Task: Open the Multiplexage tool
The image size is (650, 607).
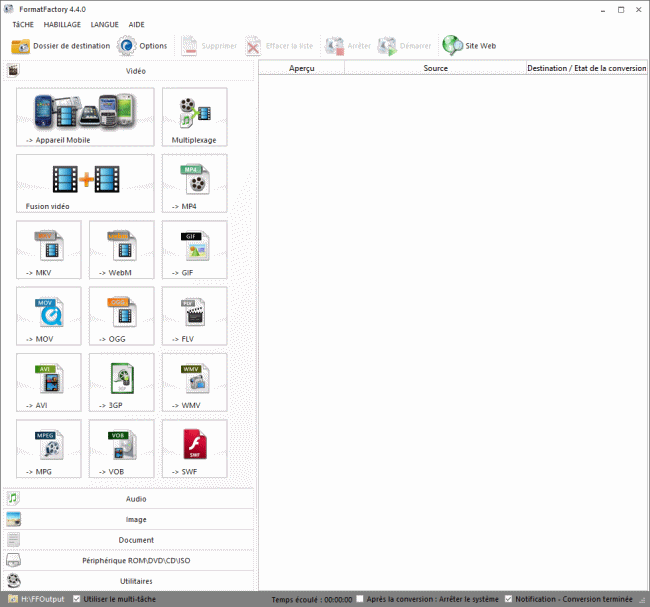Action: [x=194, y=117]
